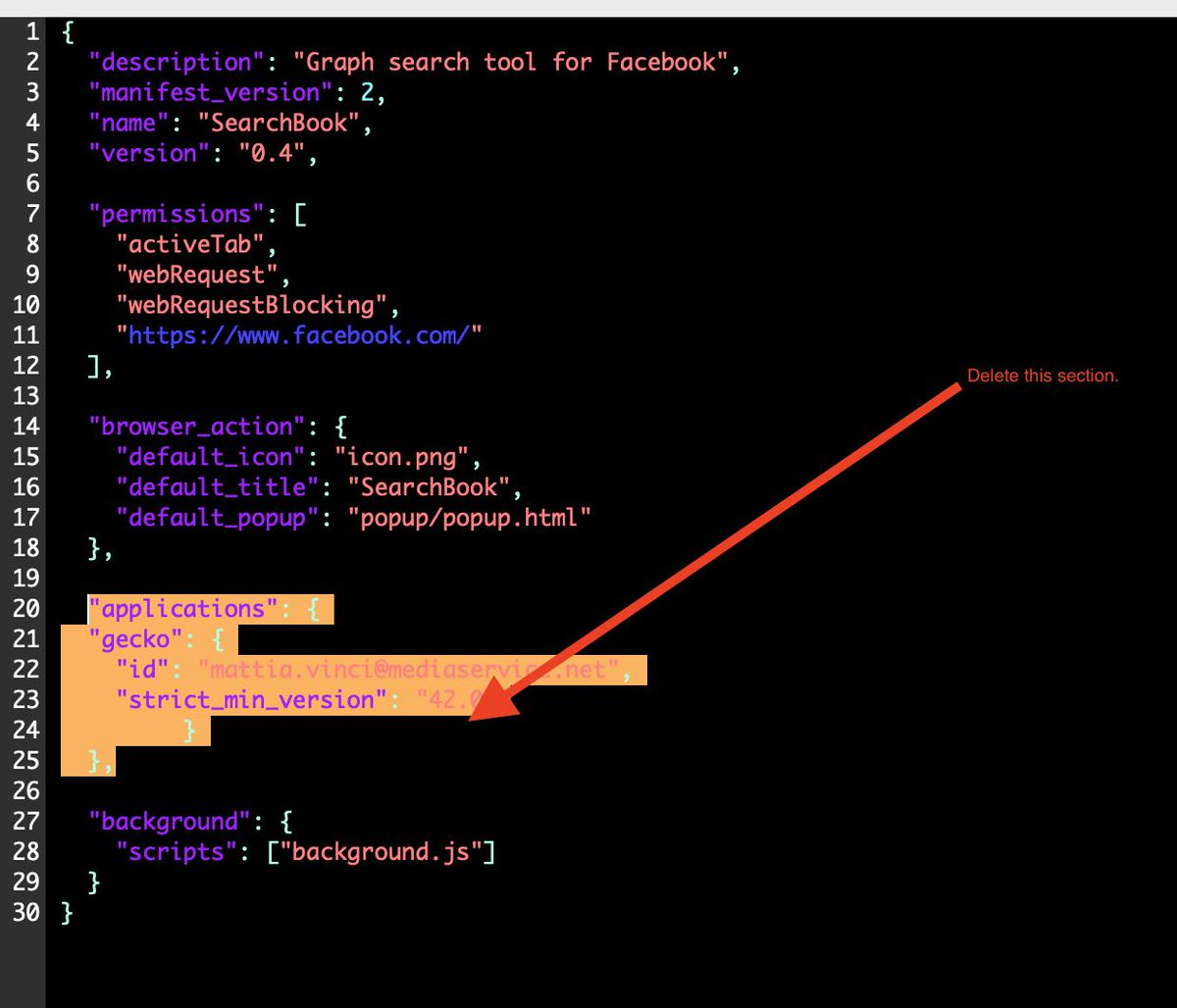Click line number 7 in the gutter

click(32, 214)
